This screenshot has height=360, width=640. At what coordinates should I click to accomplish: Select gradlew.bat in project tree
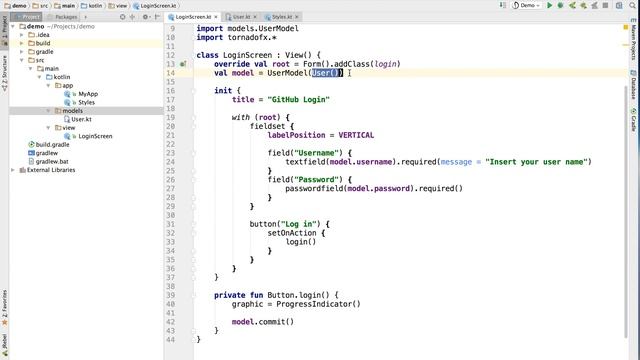pos(52,162)
